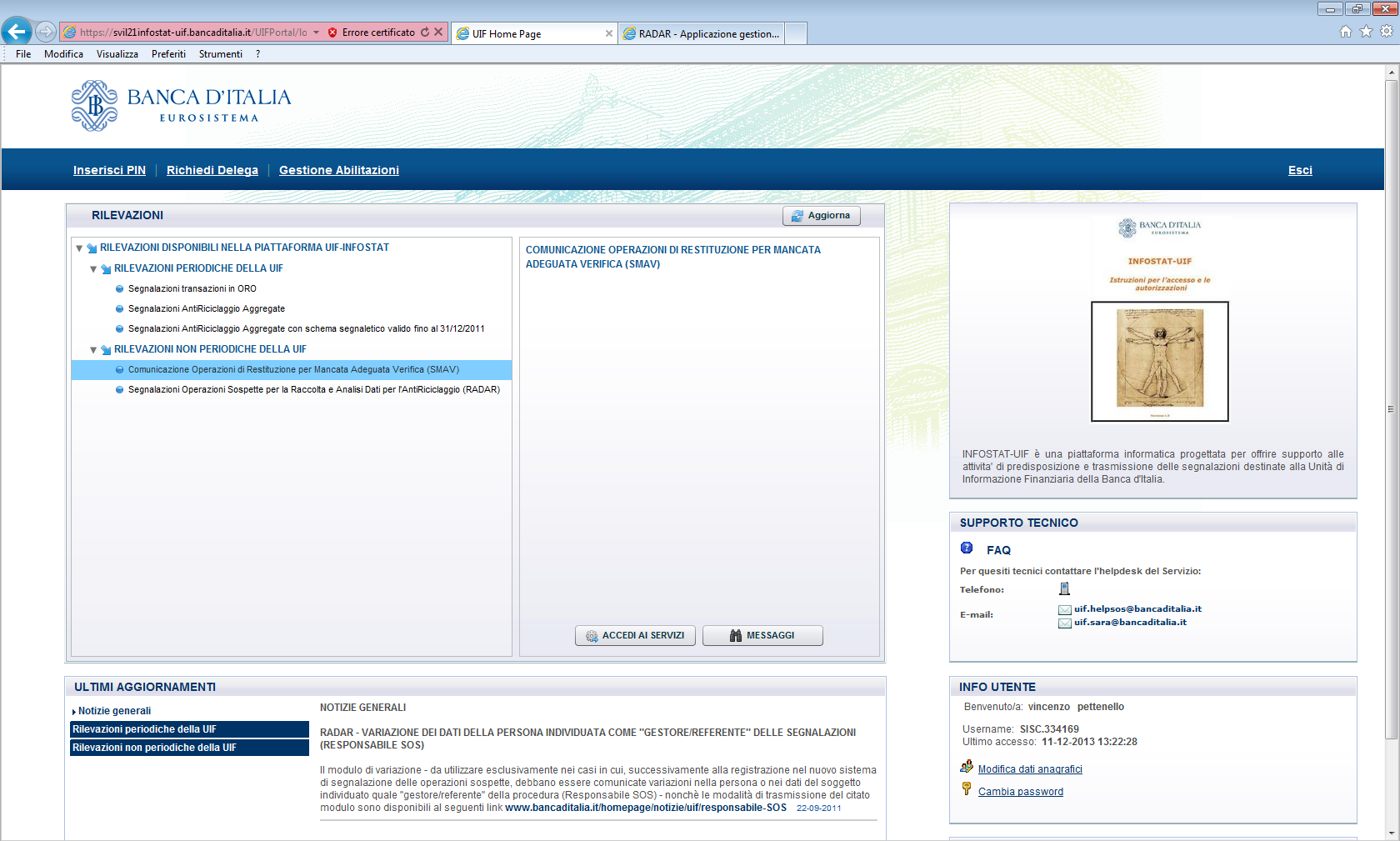Screen dimensions: 1400x841
Task: Click the Modifica dati anagrafici link
Action: point(1030,769)
